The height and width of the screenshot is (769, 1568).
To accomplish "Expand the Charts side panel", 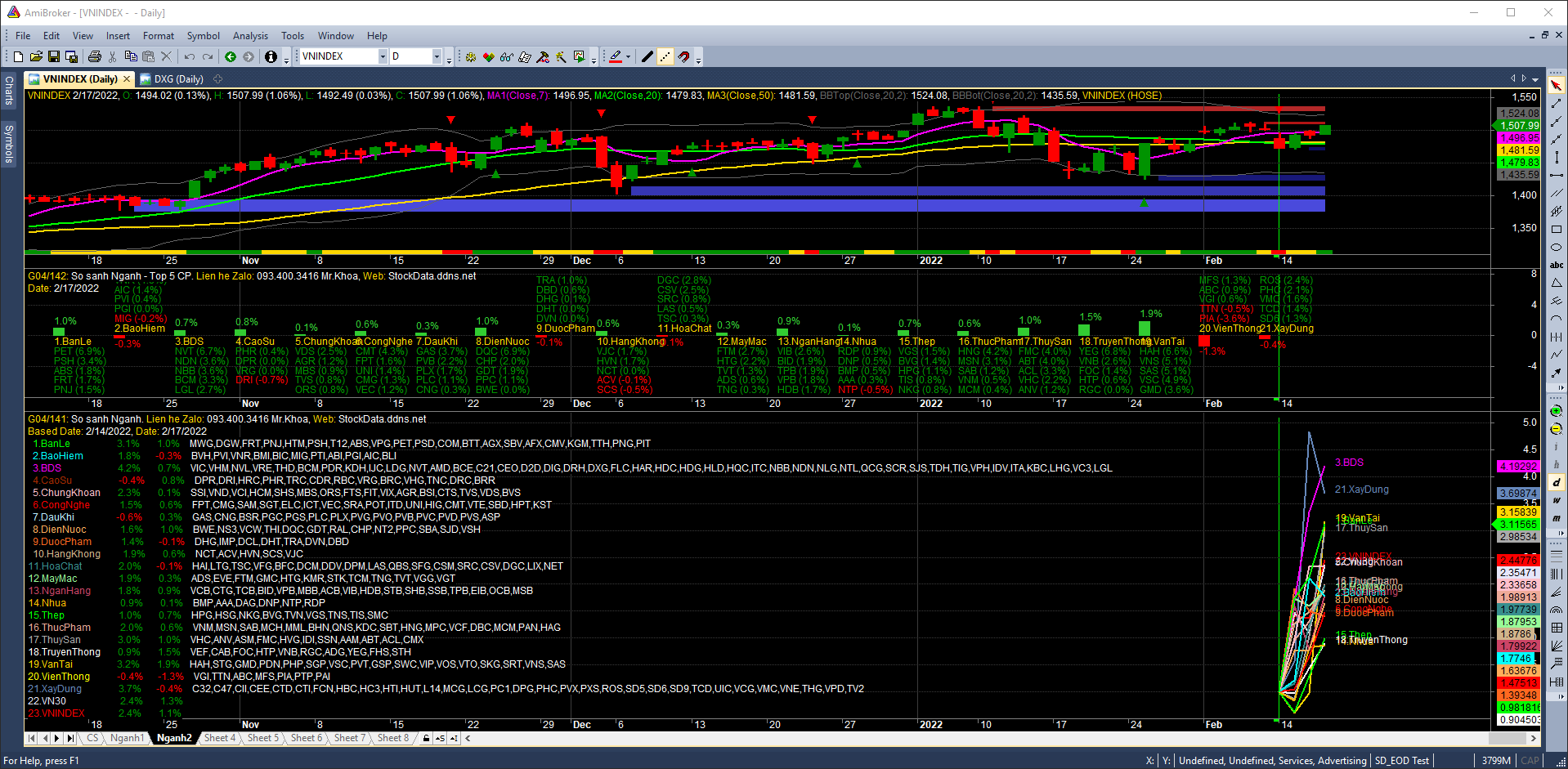I will click(9, 90).
